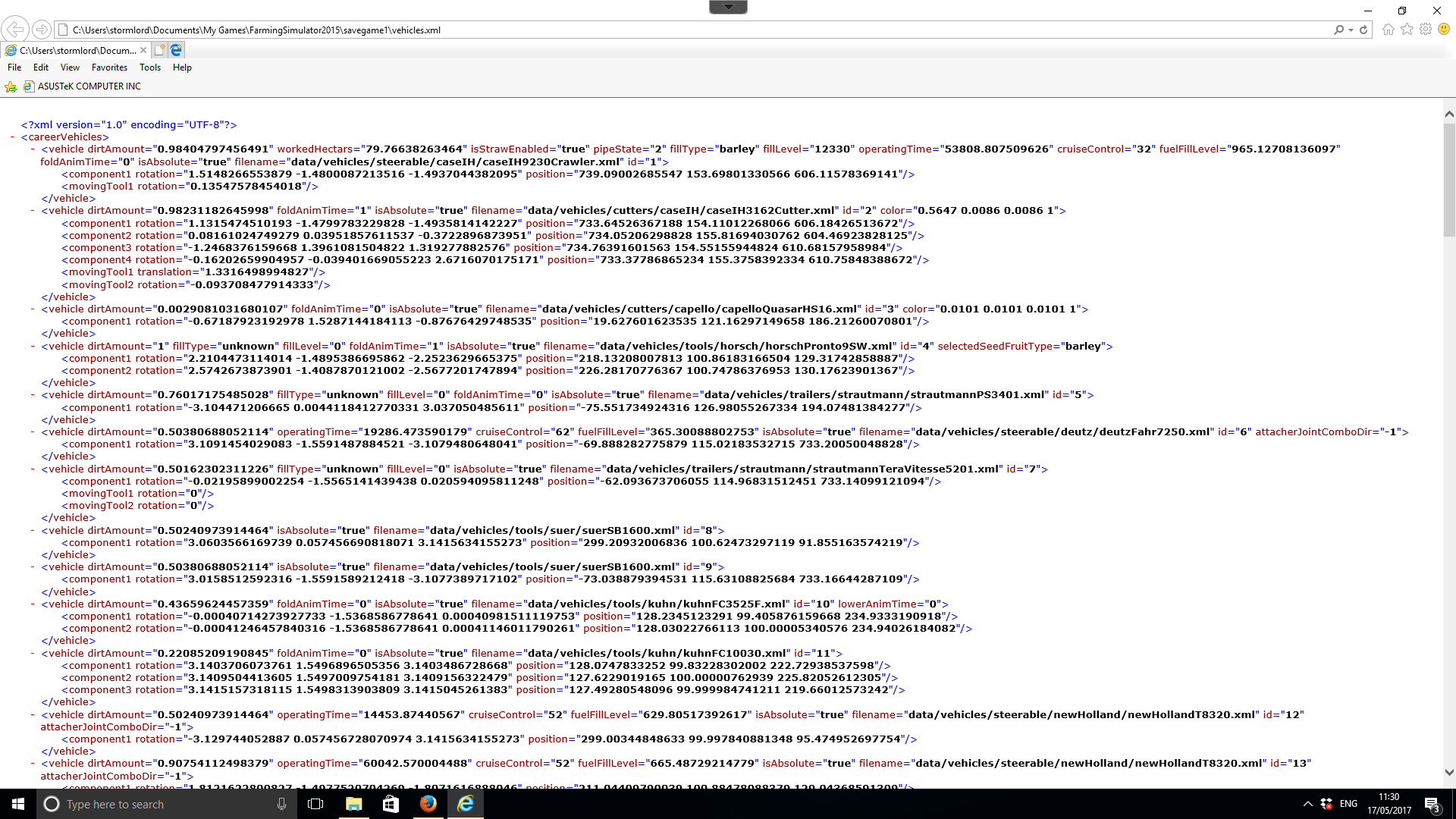Click the Cortana microphone icon
The width and height of the screenshot is (1456, 819).
coord(281,804)
